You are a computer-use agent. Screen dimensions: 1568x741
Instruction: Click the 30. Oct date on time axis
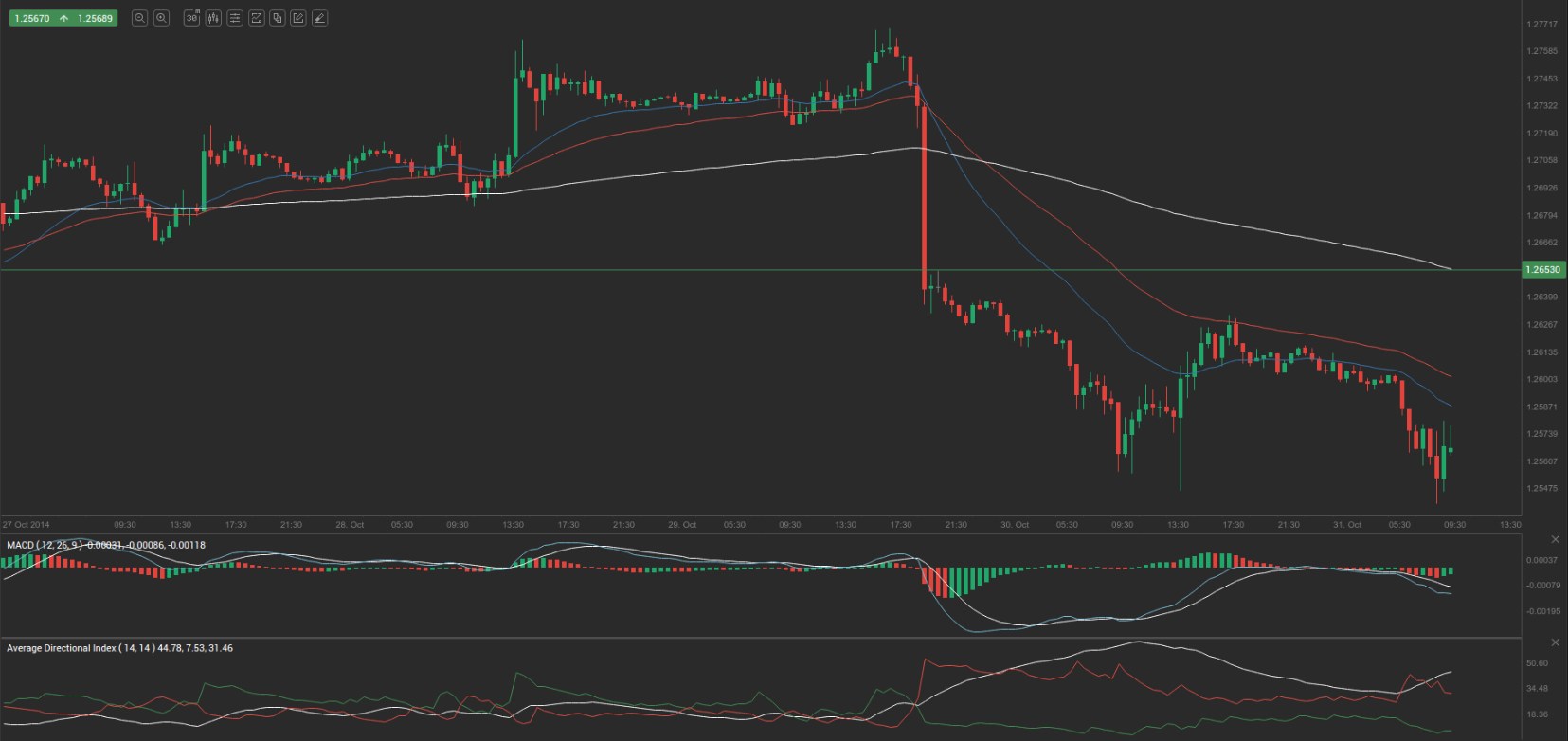tap(1014, 525)
